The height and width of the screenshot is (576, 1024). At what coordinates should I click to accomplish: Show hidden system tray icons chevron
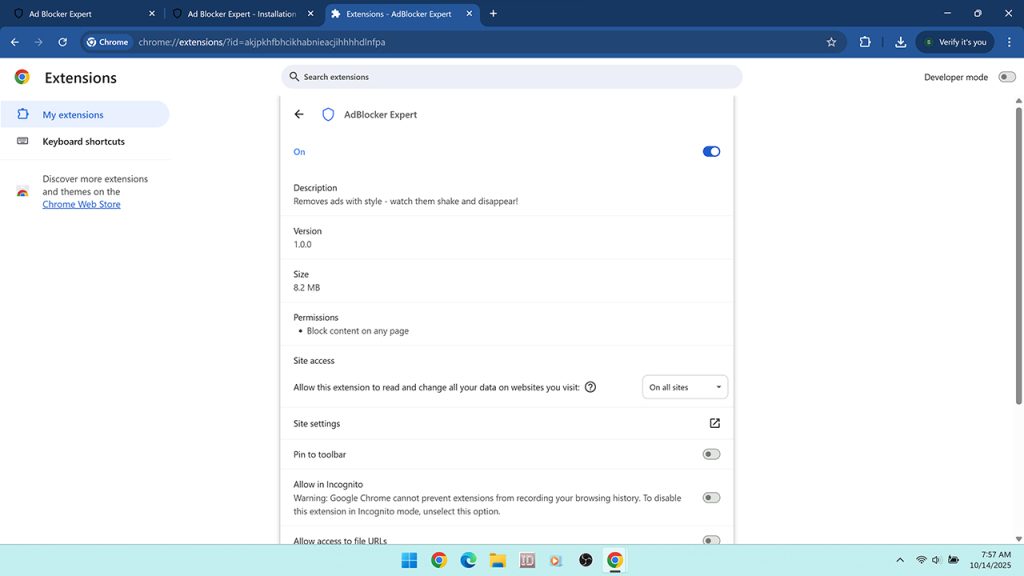click(x=899, y=560)
